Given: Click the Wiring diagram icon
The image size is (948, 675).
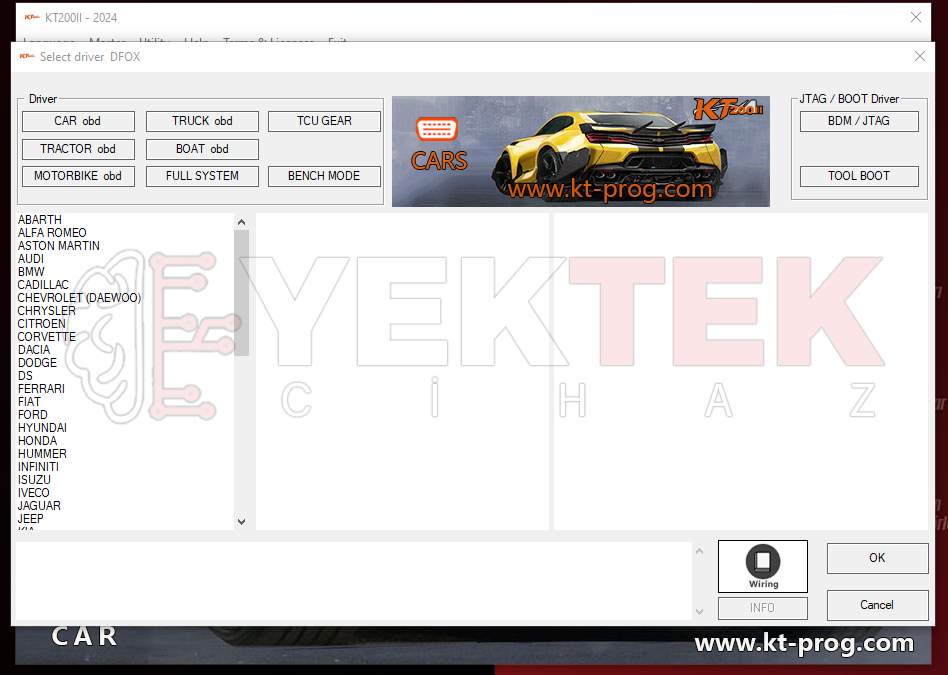Looking at the screenshot, I should coord(762,566).
